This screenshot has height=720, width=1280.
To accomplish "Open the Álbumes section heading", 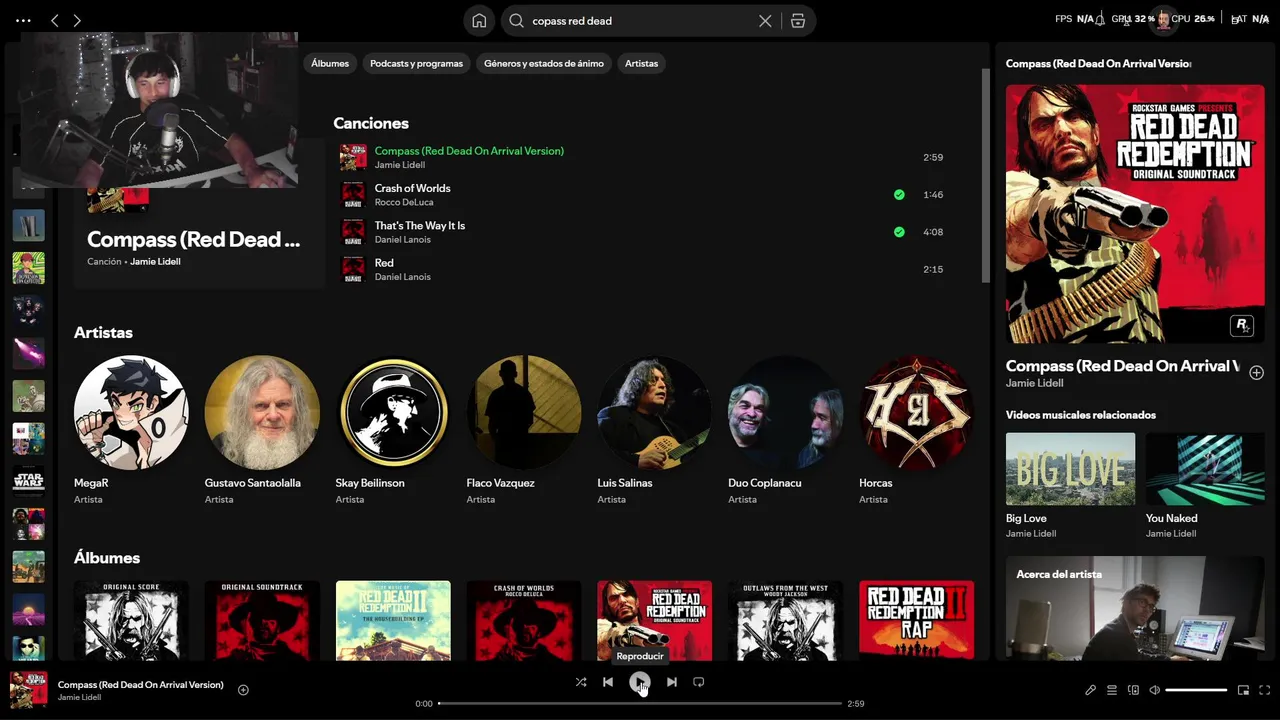I will click(x=107, y=557).
